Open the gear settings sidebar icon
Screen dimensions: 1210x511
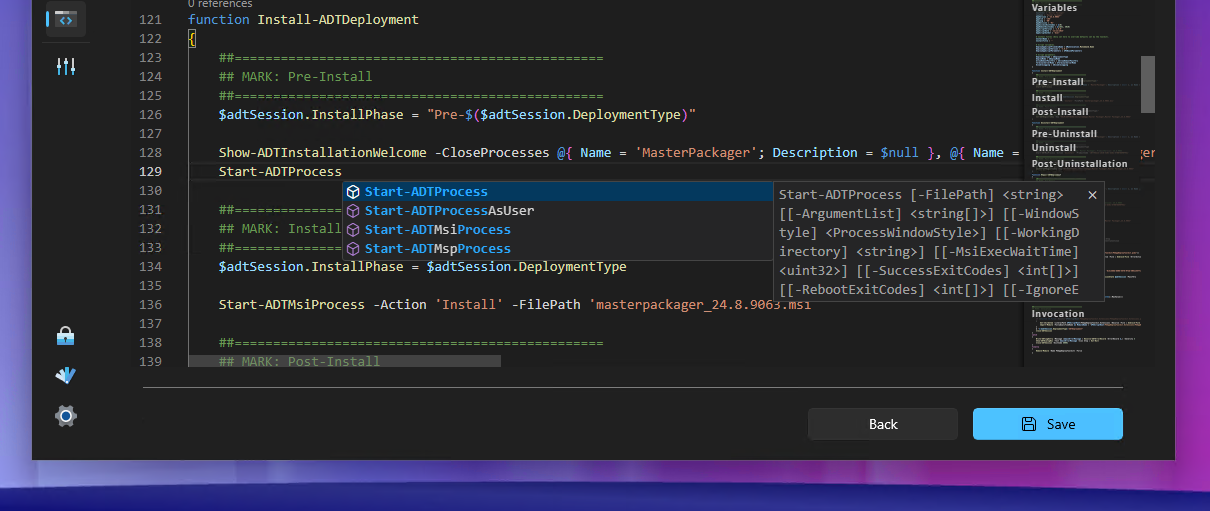[66, 416]
